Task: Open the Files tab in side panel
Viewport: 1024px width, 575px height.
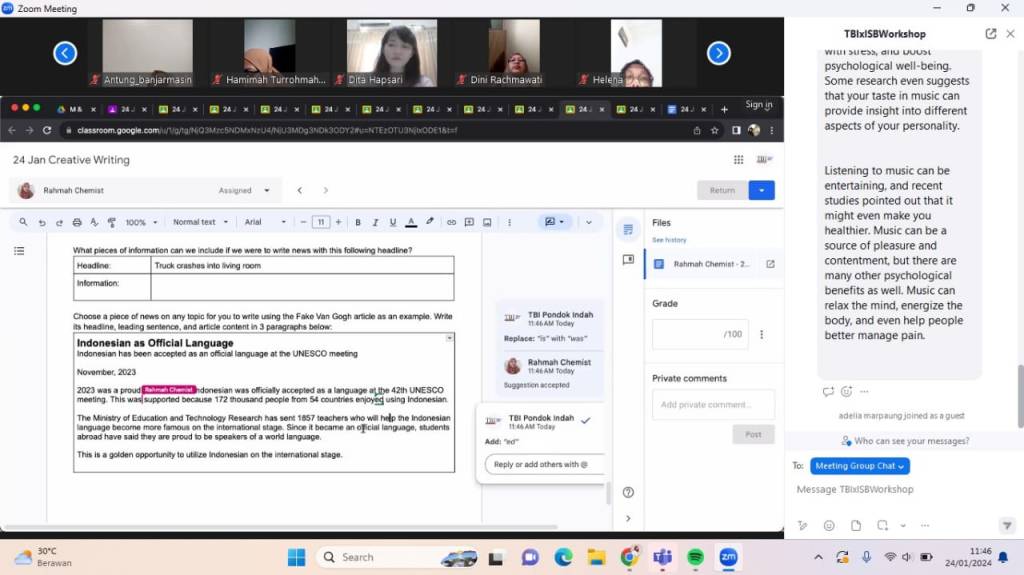Action: click(628, 229)
